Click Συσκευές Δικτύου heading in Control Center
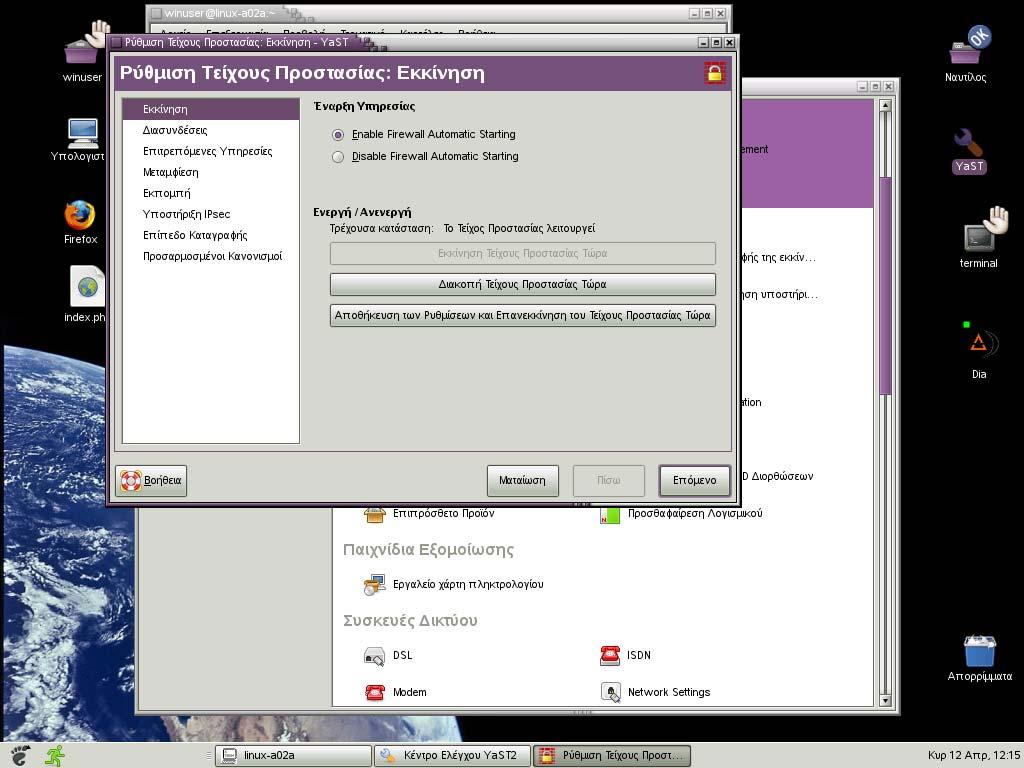This screenshot has width=1024, height=768. pyautogui.click(x=410, y=620)
